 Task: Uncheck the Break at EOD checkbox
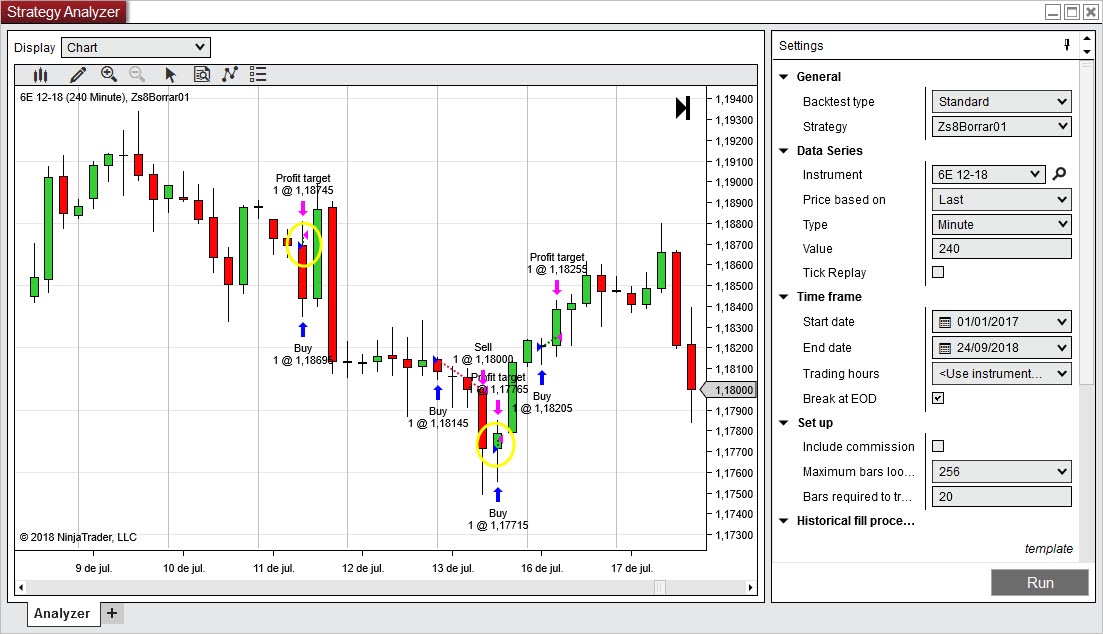pos(938,398)
